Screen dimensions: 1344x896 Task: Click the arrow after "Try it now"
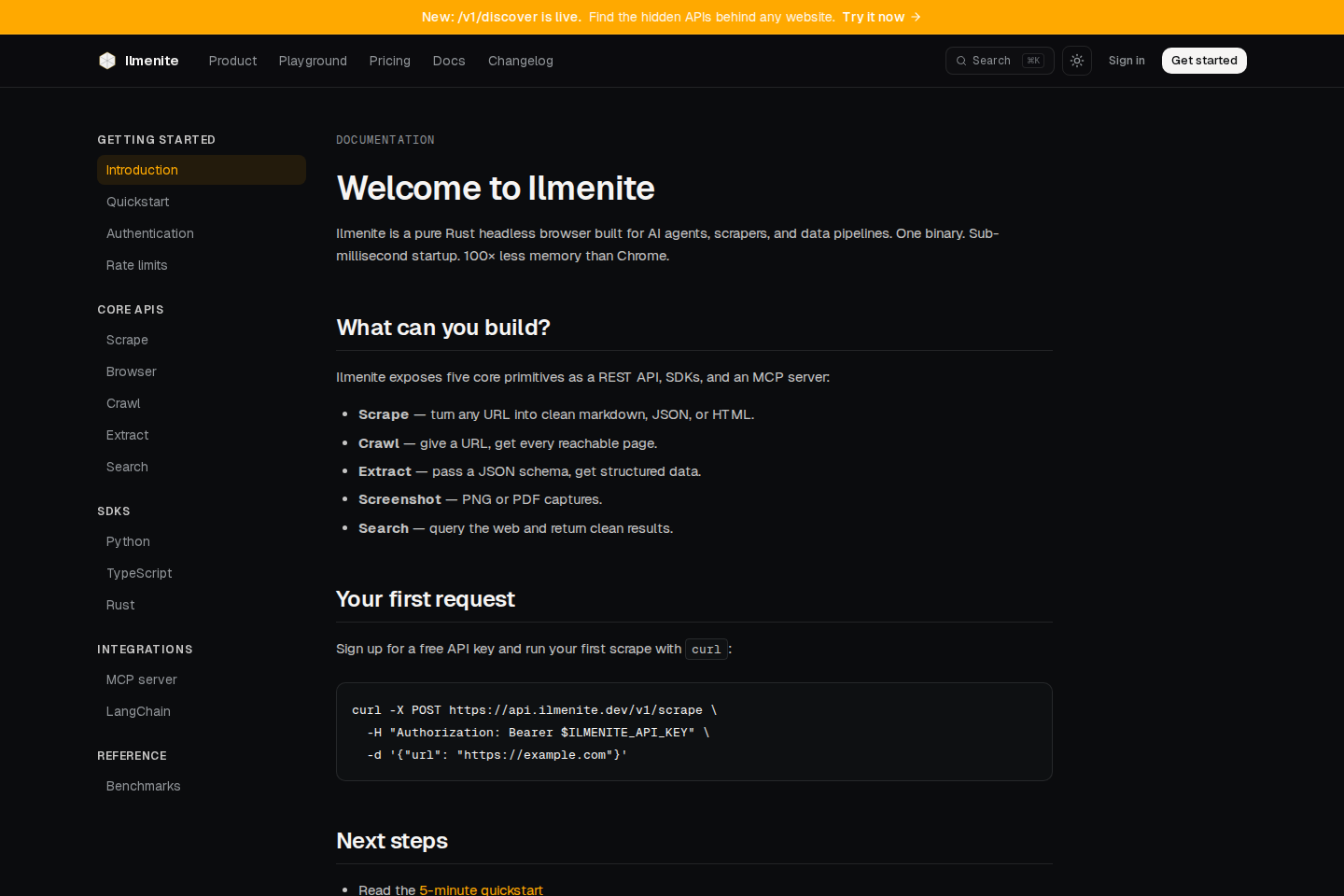click(x=916, y=17)
